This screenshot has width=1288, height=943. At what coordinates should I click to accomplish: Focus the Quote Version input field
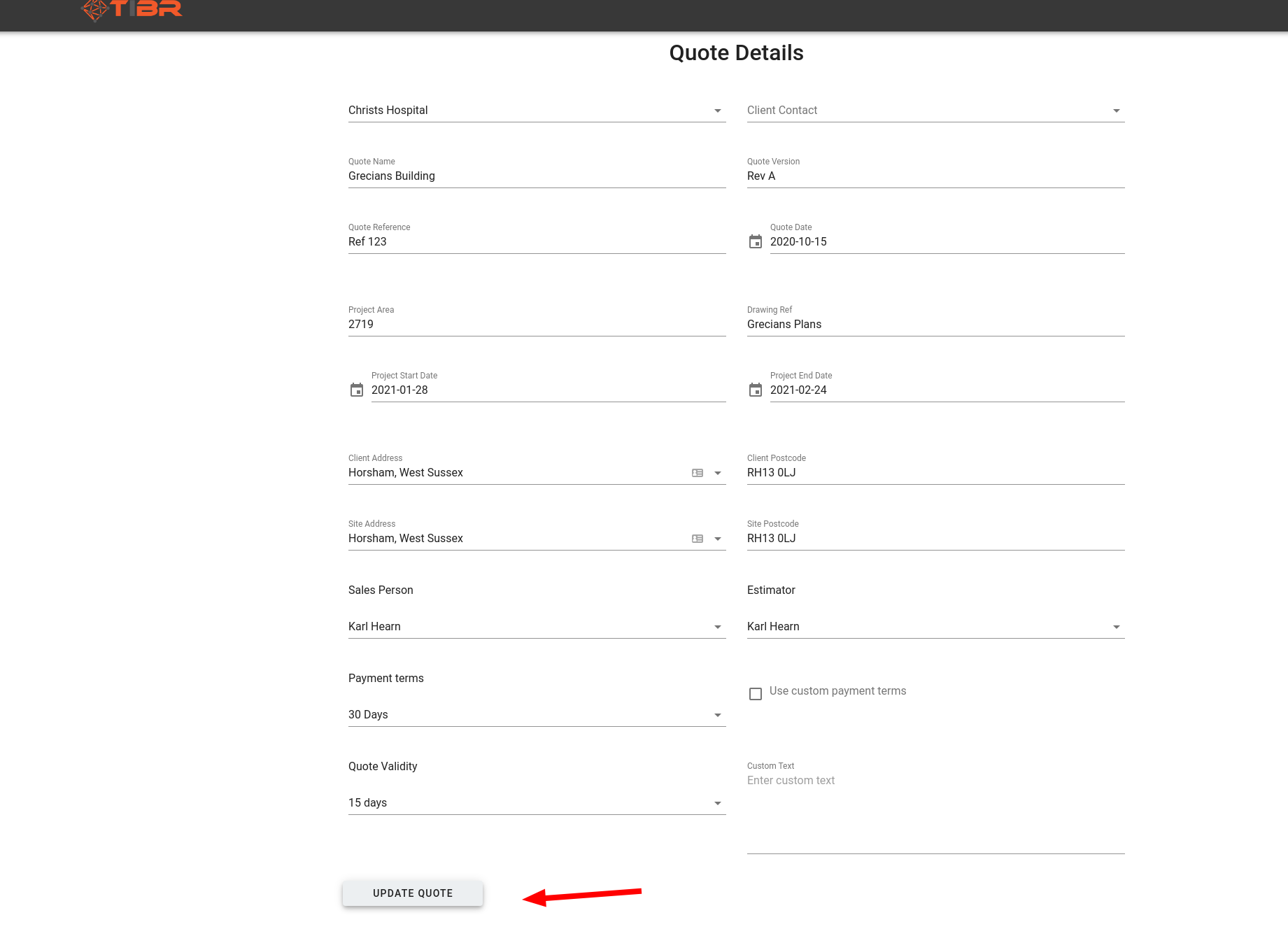pyautogui.click(x=935, y=176)
